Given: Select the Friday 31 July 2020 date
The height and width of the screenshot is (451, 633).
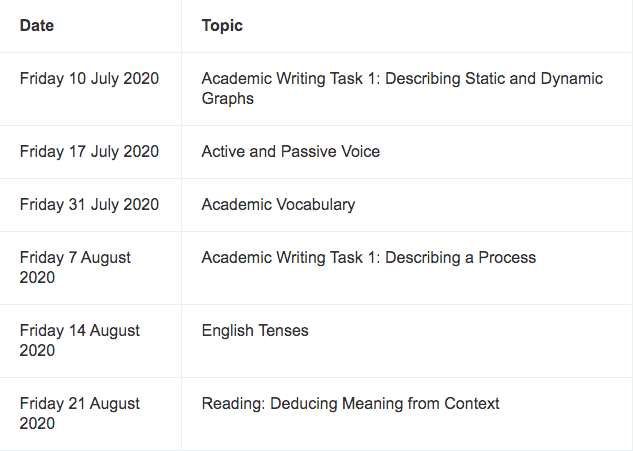Looking at the screenshot, I should (89, 204).
